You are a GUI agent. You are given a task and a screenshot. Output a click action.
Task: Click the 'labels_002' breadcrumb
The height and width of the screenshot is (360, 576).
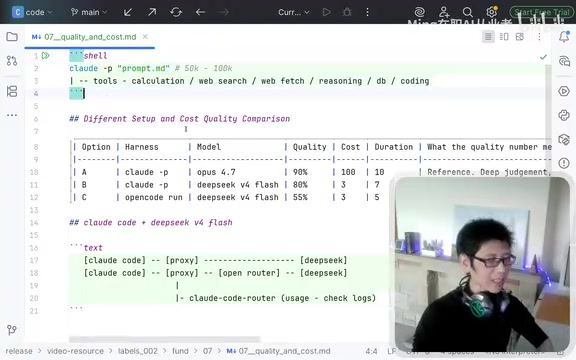pyautogui.click(x=137, y=351)
